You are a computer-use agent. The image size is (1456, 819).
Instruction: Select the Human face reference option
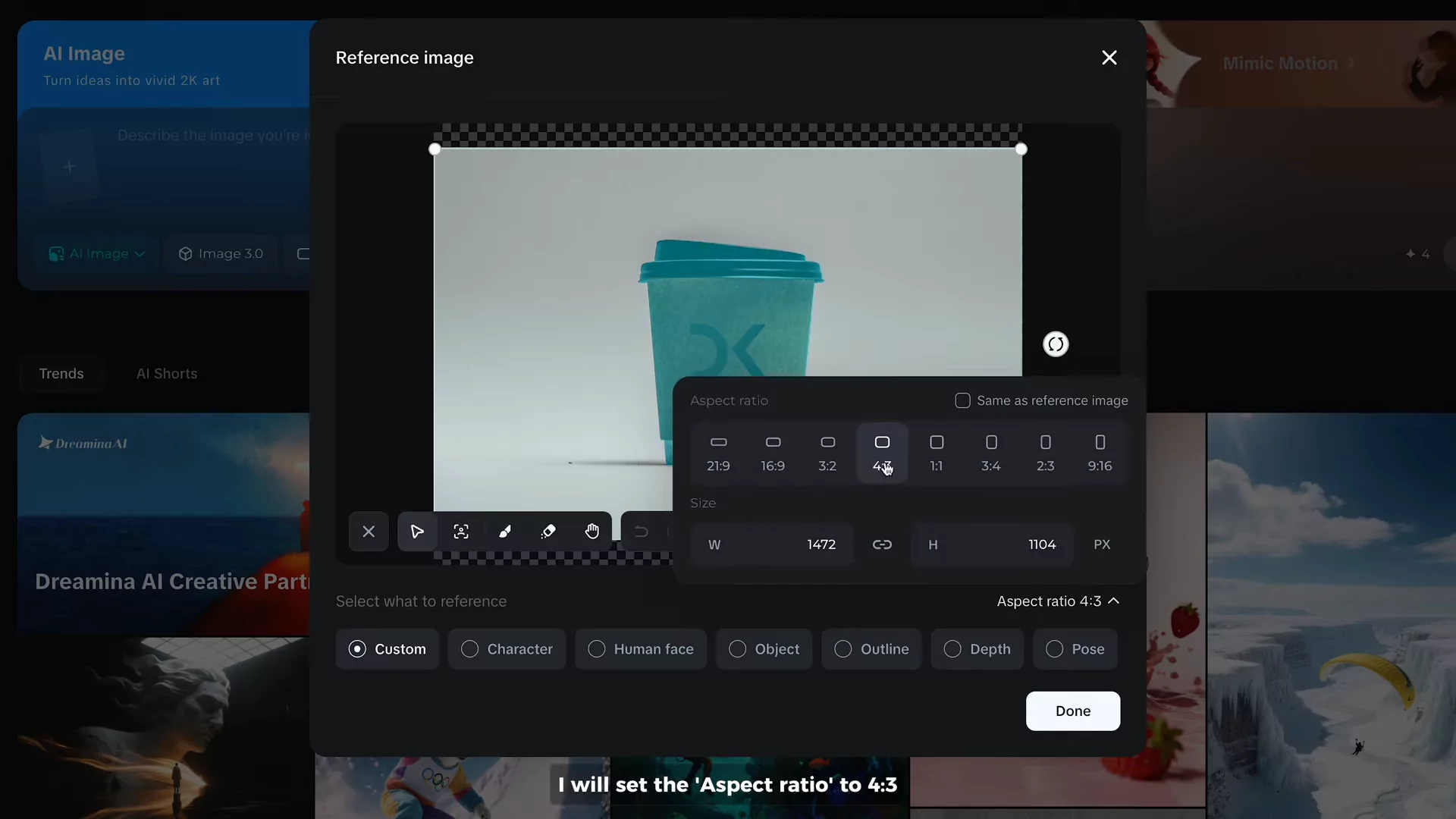(x=641, y=649)
